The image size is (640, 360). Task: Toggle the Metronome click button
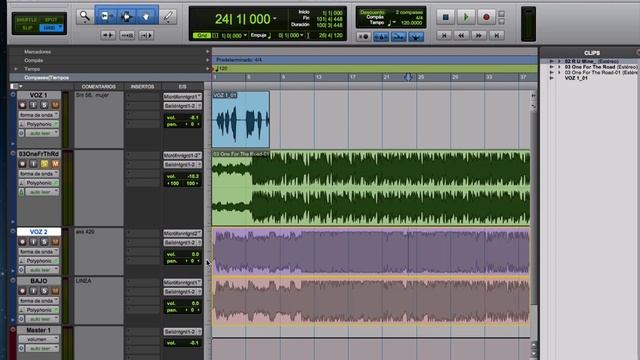pos(380,37)
